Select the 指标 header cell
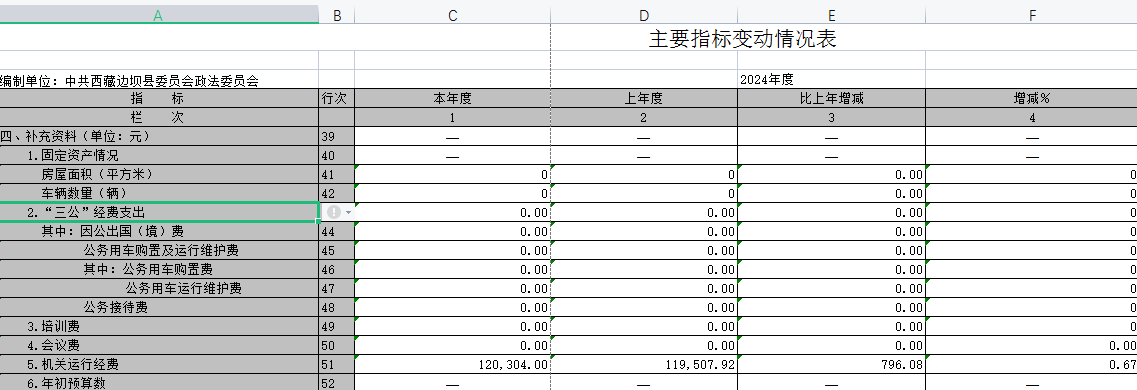 (159, 99)
